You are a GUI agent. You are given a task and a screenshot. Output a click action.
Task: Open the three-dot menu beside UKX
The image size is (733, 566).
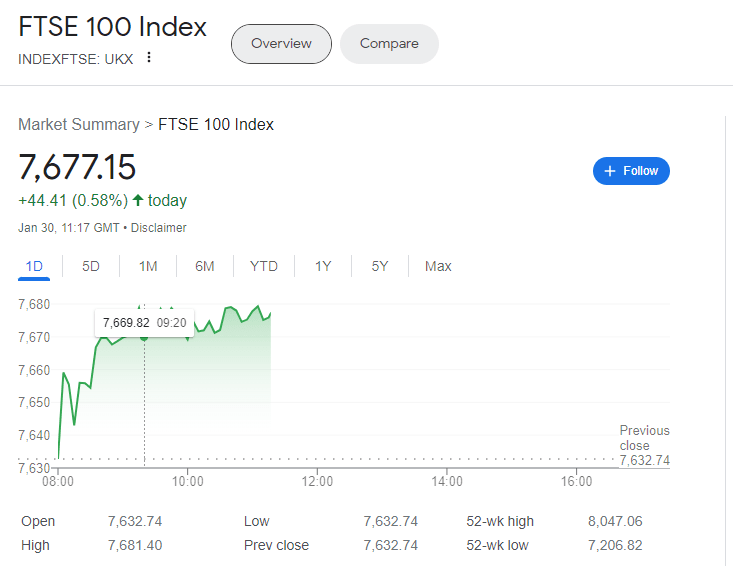pos(149,57)
